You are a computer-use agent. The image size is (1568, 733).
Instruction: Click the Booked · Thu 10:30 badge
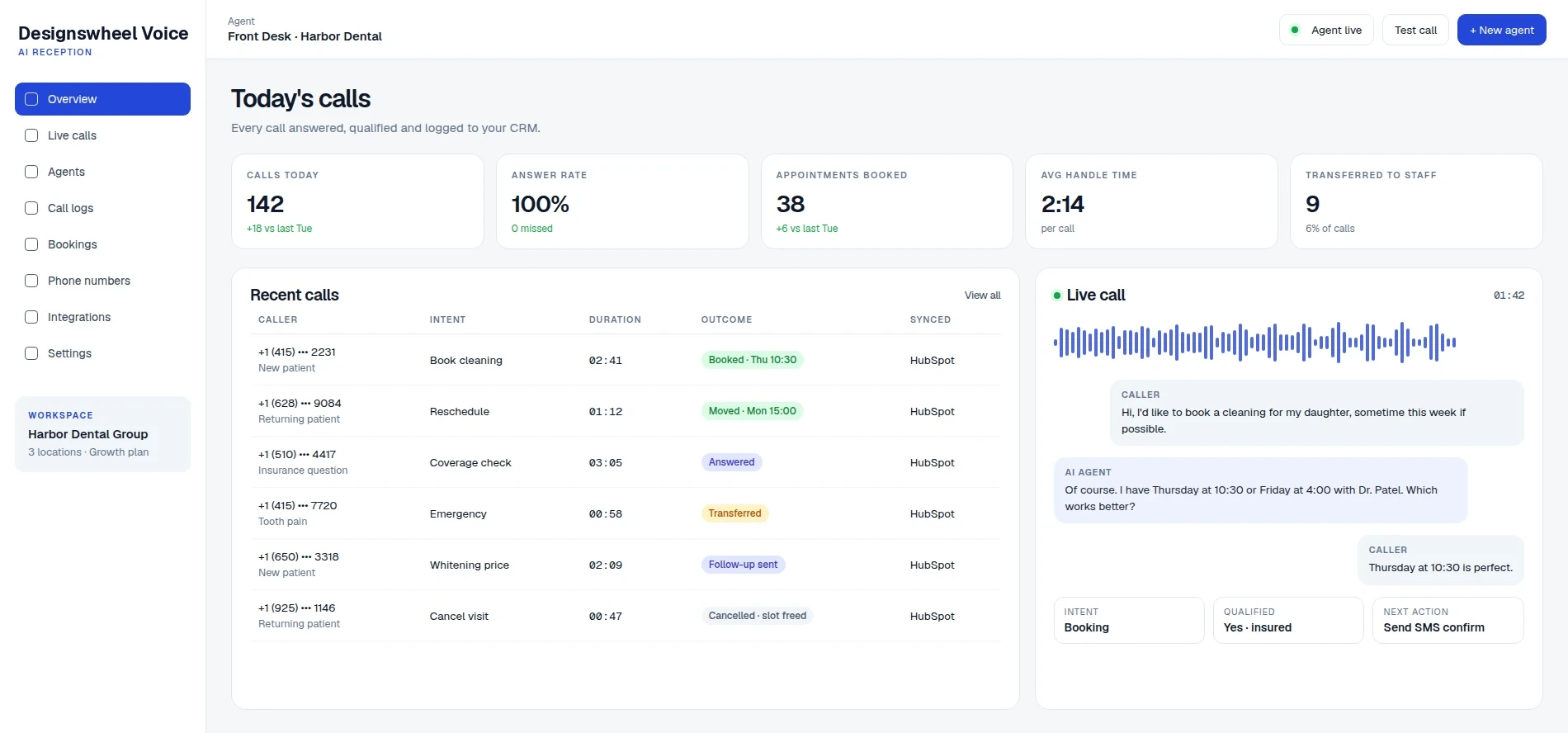point(753,360)
